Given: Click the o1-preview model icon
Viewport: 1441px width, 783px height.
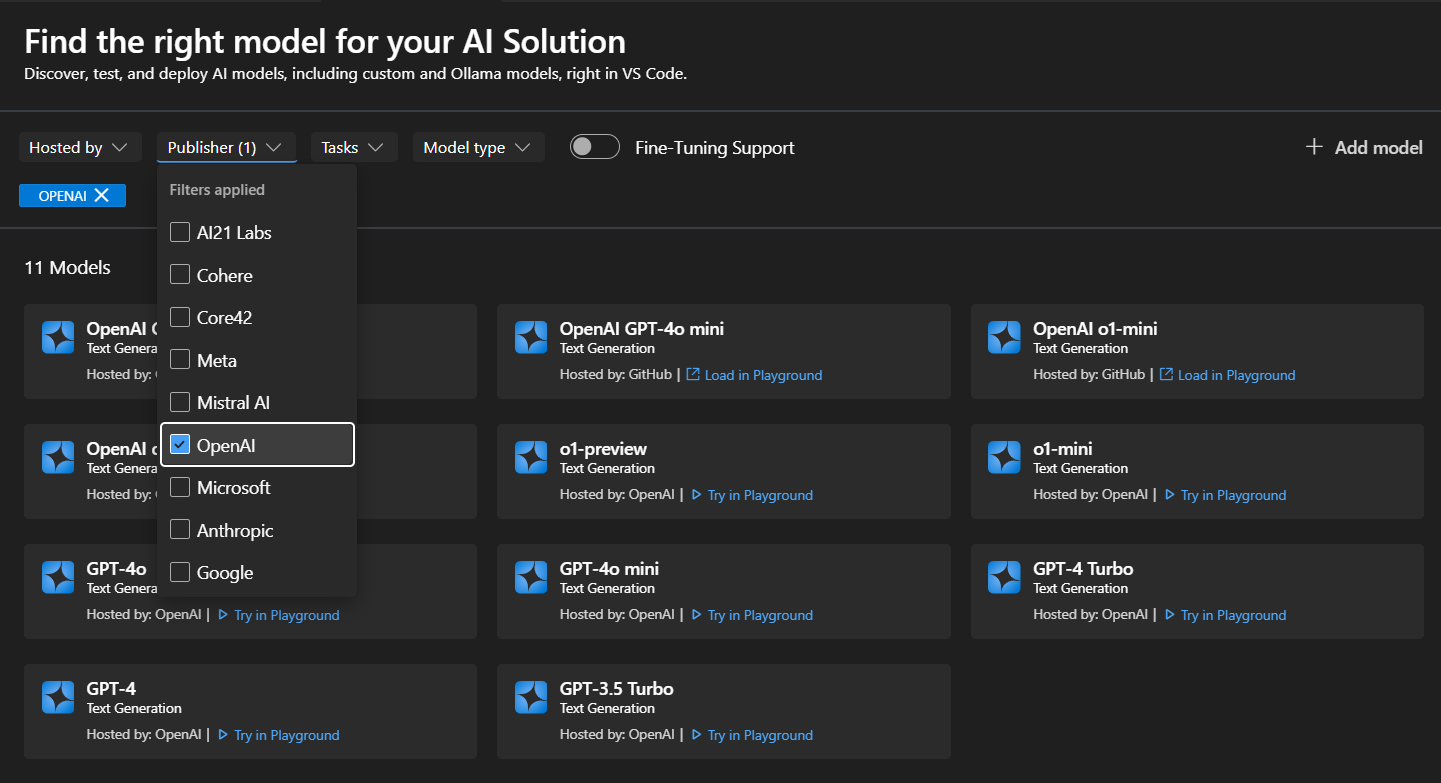Looking at the screenshot, I should pos(531,458).
